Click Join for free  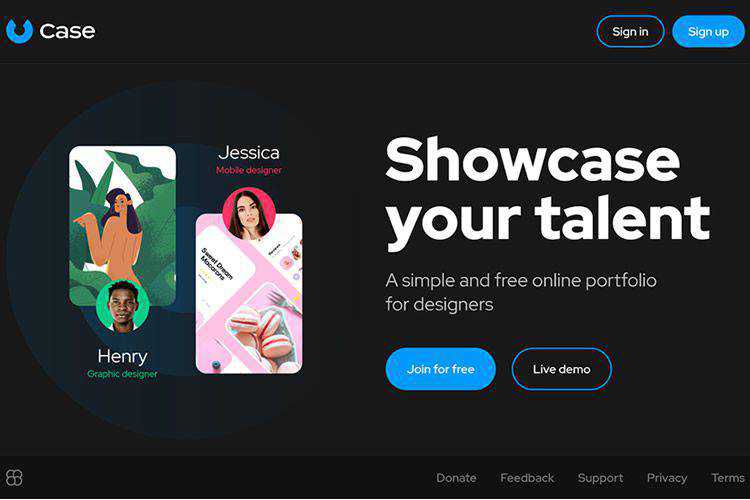click(441, 369)
